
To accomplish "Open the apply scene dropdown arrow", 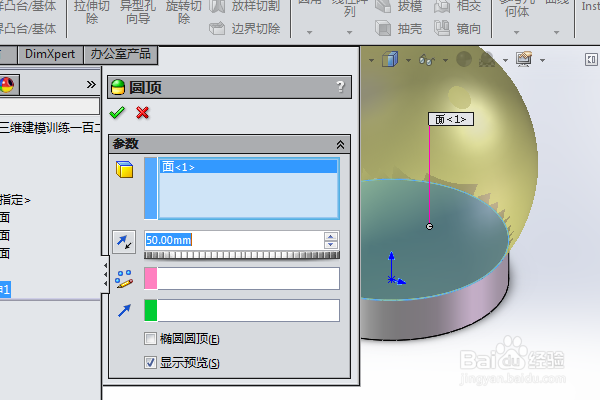I will [x=505, y=60].
